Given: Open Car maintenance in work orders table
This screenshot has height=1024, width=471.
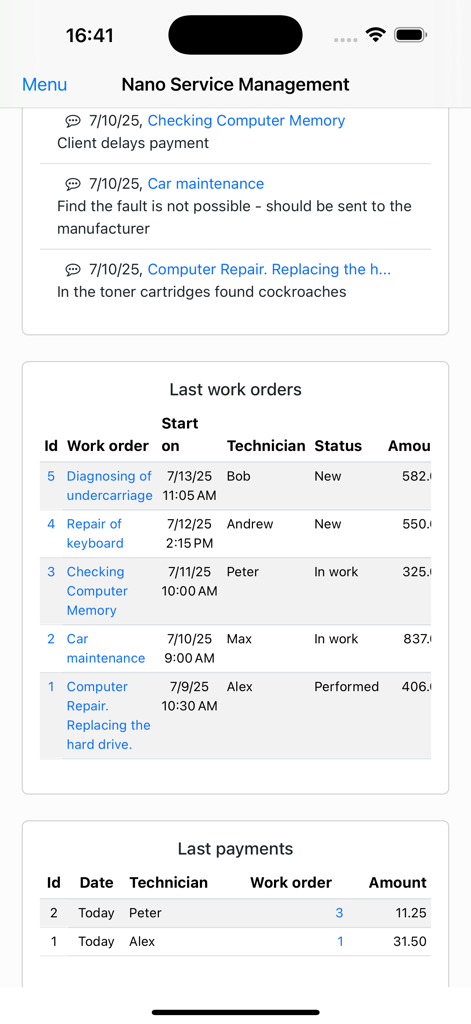Looking at the screenshot, I should pyautogui.click(x=106, y=648).
